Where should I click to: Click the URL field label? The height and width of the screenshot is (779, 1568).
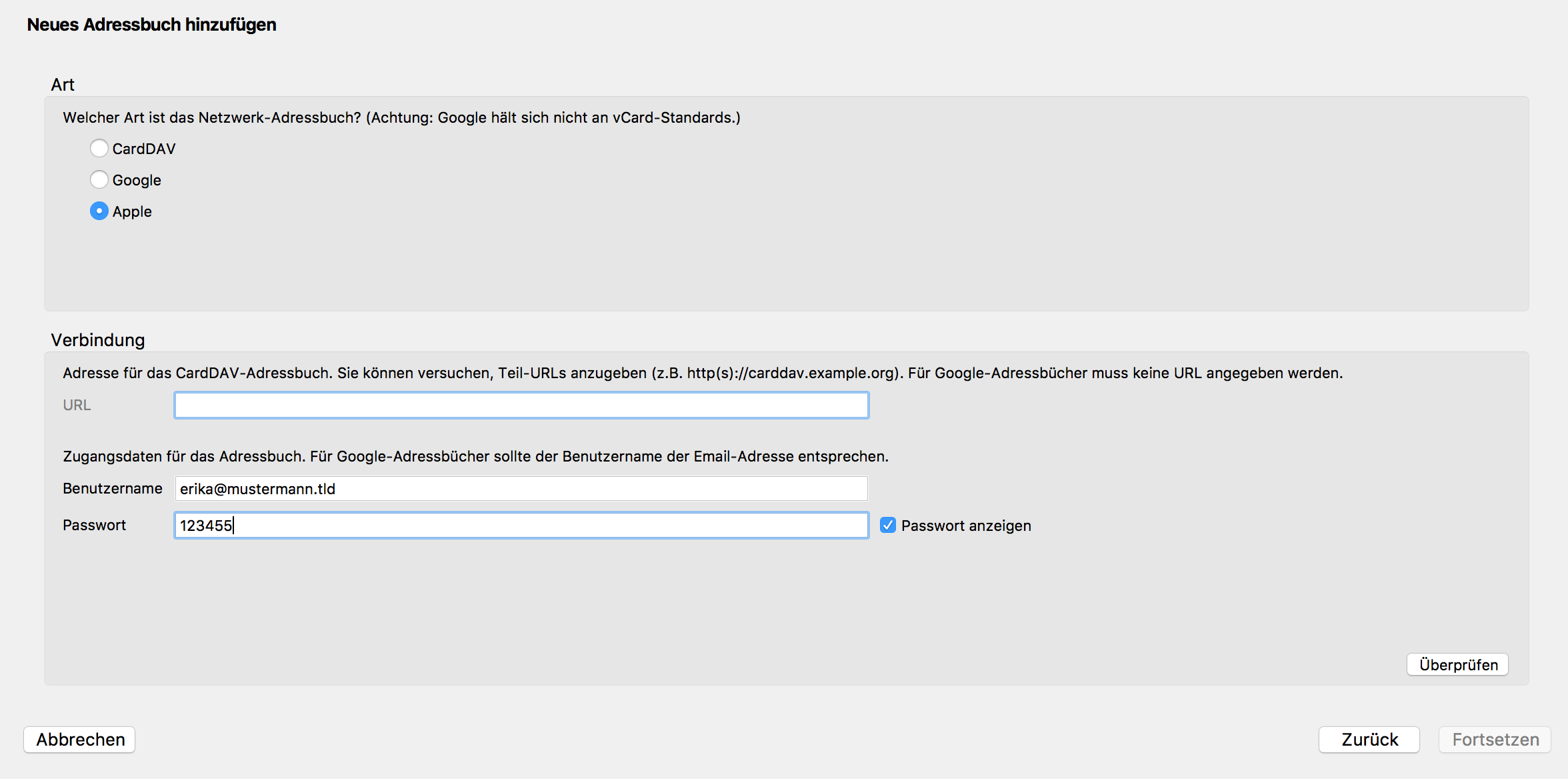coord(77,405)
